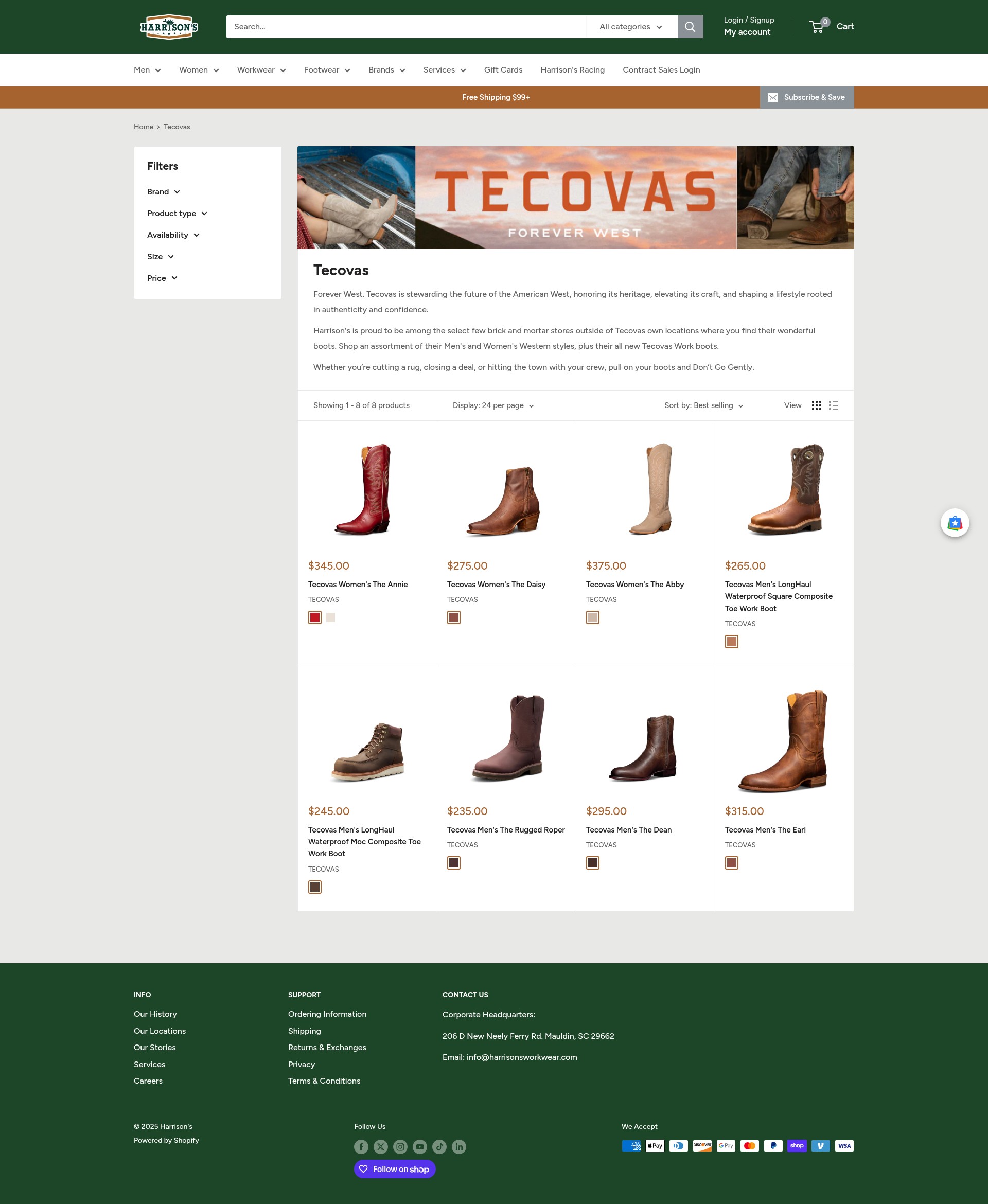Select brown swatch for The Daisy
Screen dimensions: 988x1204
tap(453, 617)
